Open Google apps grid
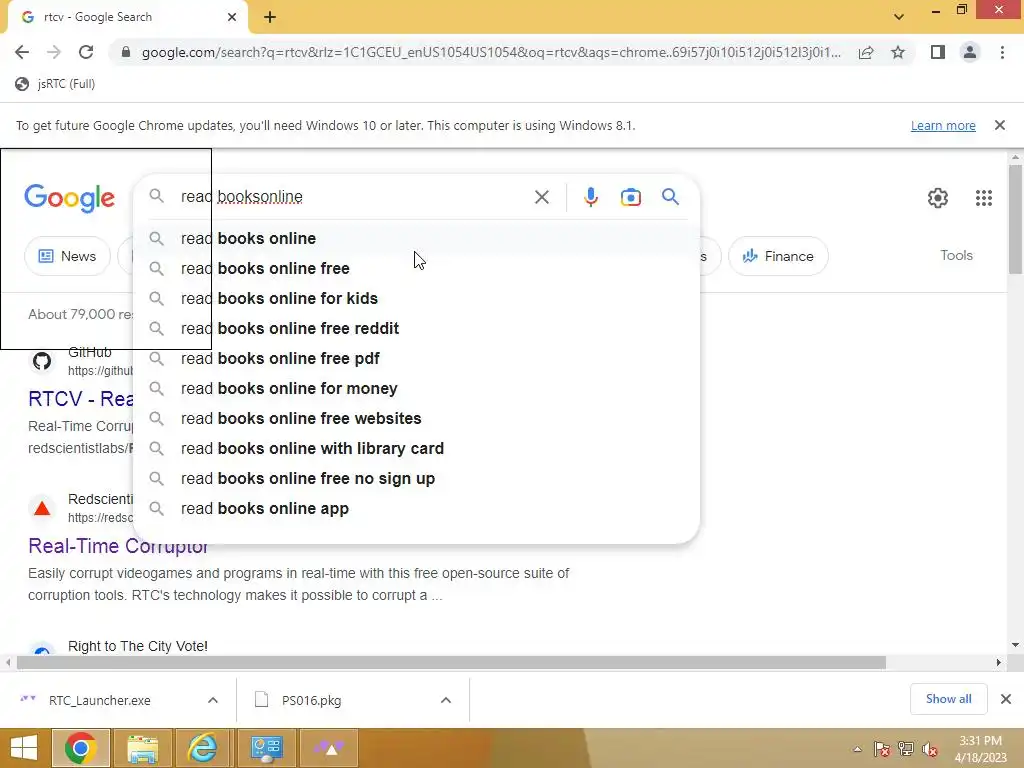This screenshot has height=768, width=1024. click(x=984, y=198)
